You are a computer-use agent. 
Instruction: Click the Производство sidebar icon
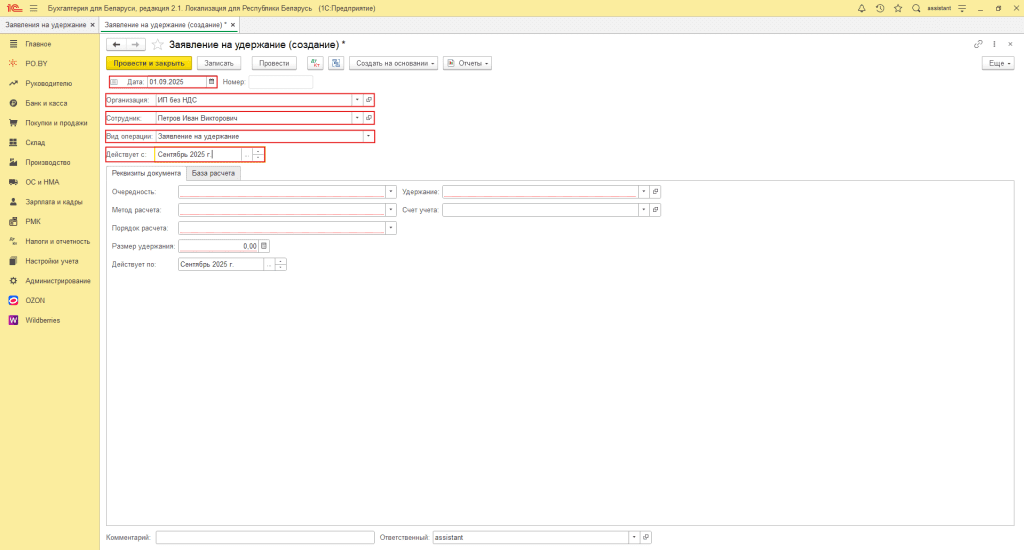click(13, 162)
